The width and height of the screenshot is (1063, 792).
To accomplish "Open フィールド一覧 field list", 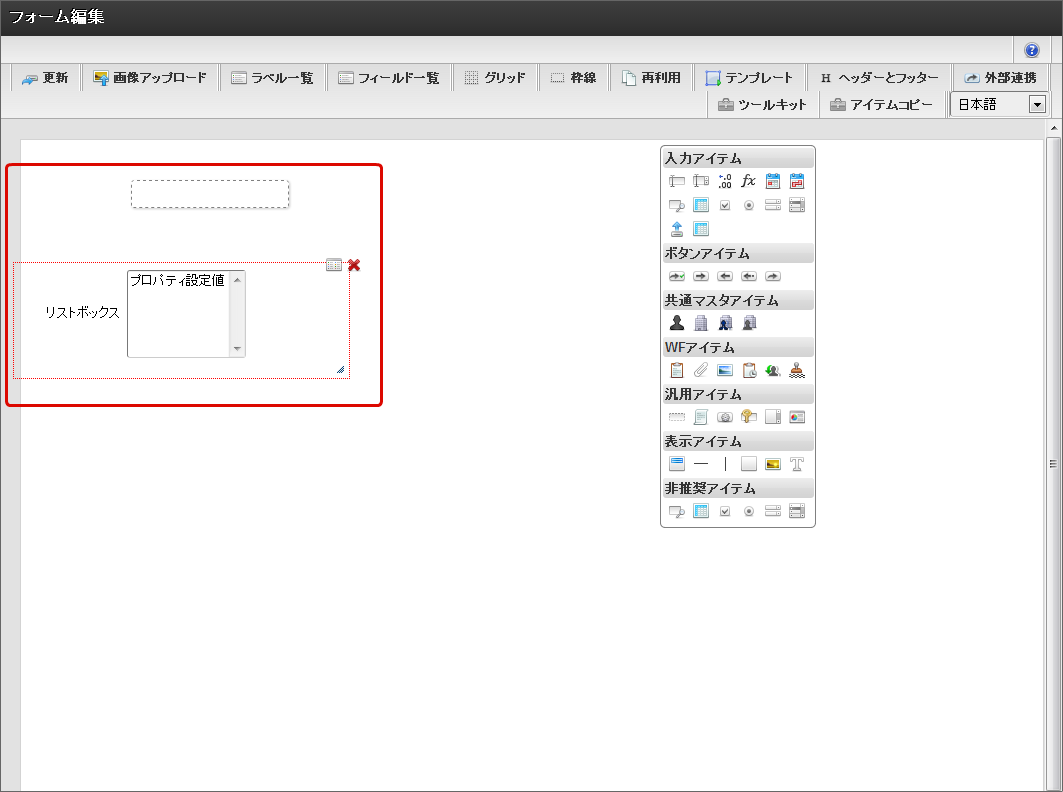I will (x=389, y=77).
